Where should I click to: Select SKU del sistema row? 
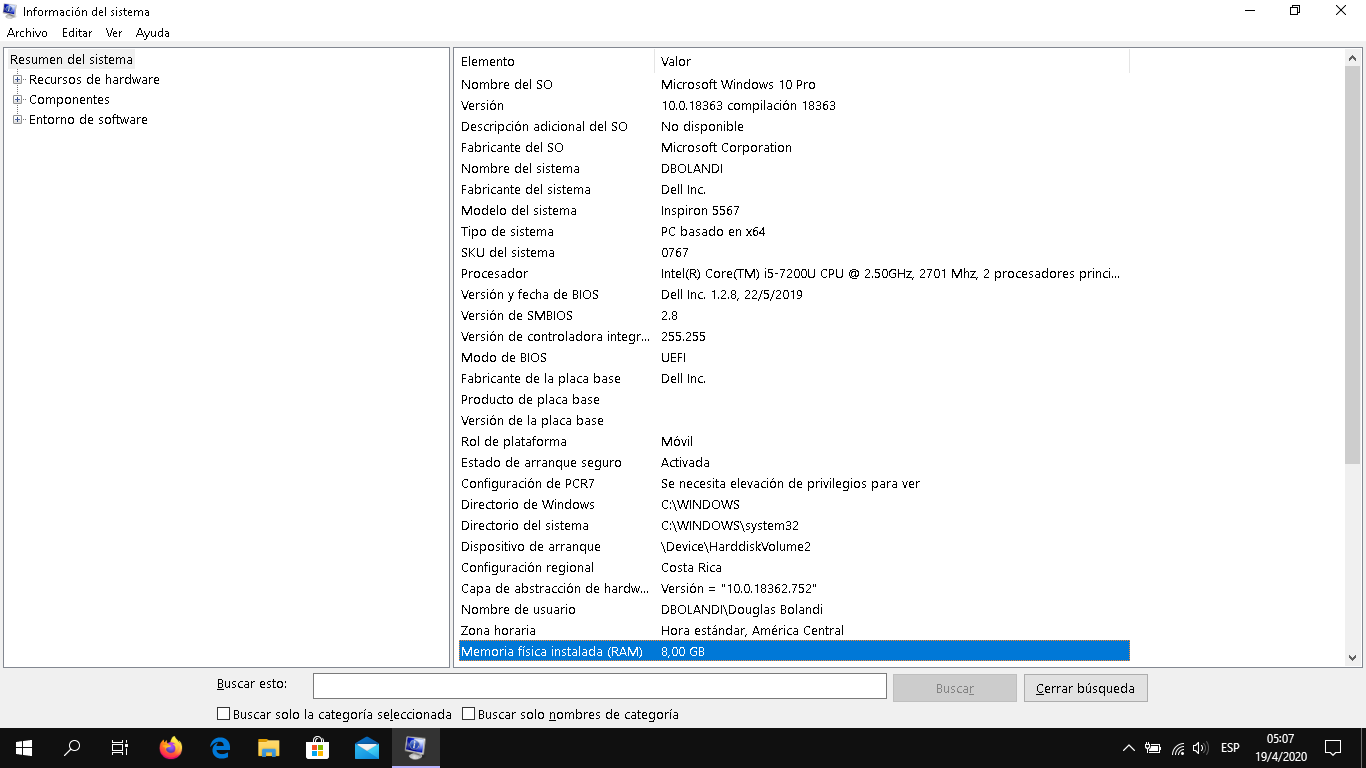pyautogui.click(x=794, y=253)
